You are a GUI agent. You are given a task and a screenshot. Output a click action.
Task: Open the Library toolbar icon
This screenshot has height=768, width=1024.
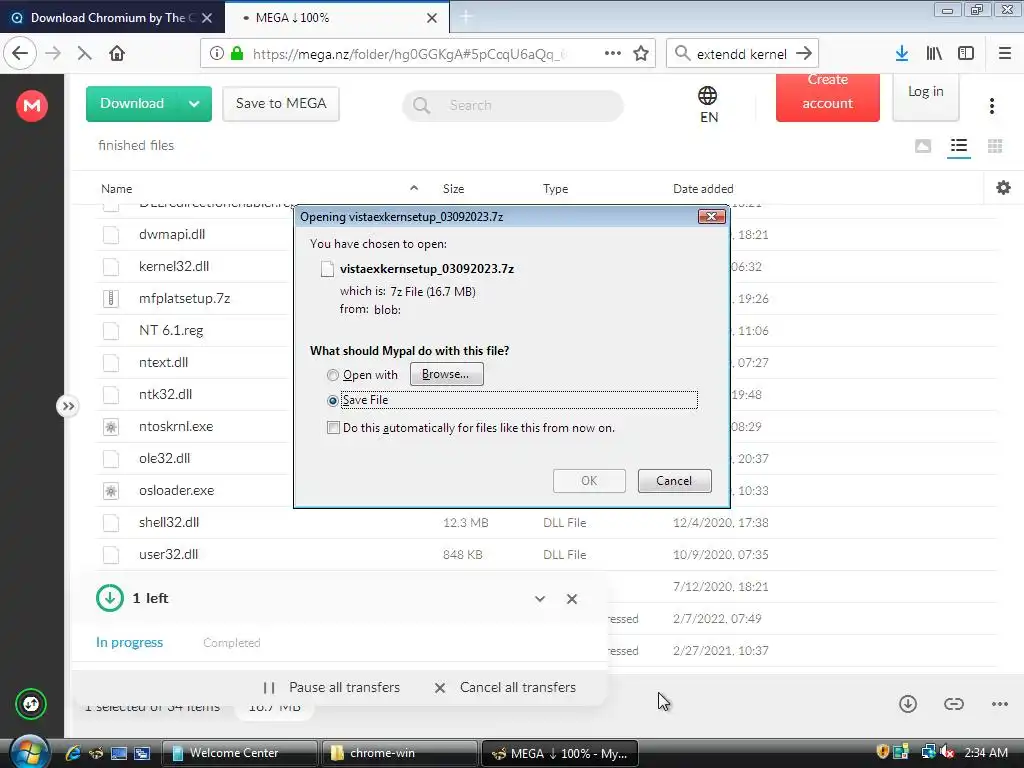(934, 54)
